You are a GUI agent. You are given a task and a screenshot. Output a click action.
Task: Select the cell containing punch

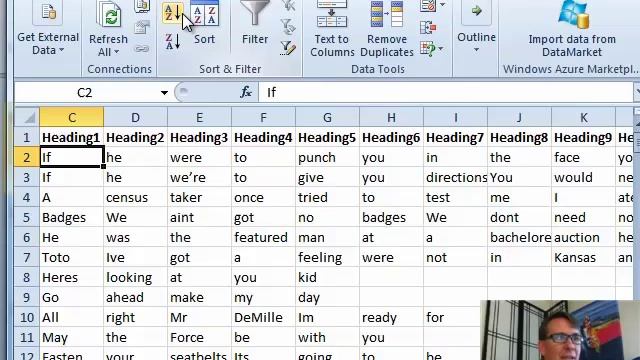tap(327, 158)
